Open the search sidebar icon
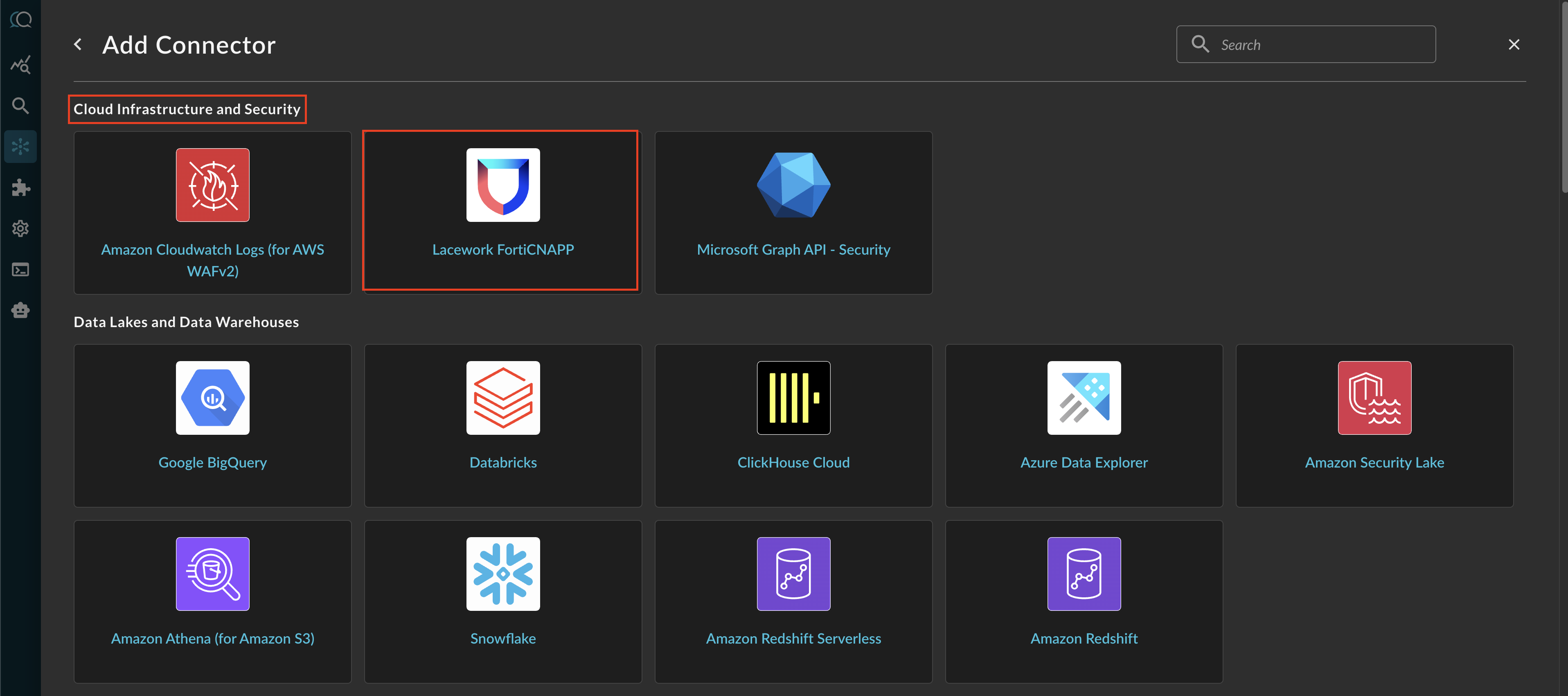Screen dimensions: 1568x696 point(21,105)
